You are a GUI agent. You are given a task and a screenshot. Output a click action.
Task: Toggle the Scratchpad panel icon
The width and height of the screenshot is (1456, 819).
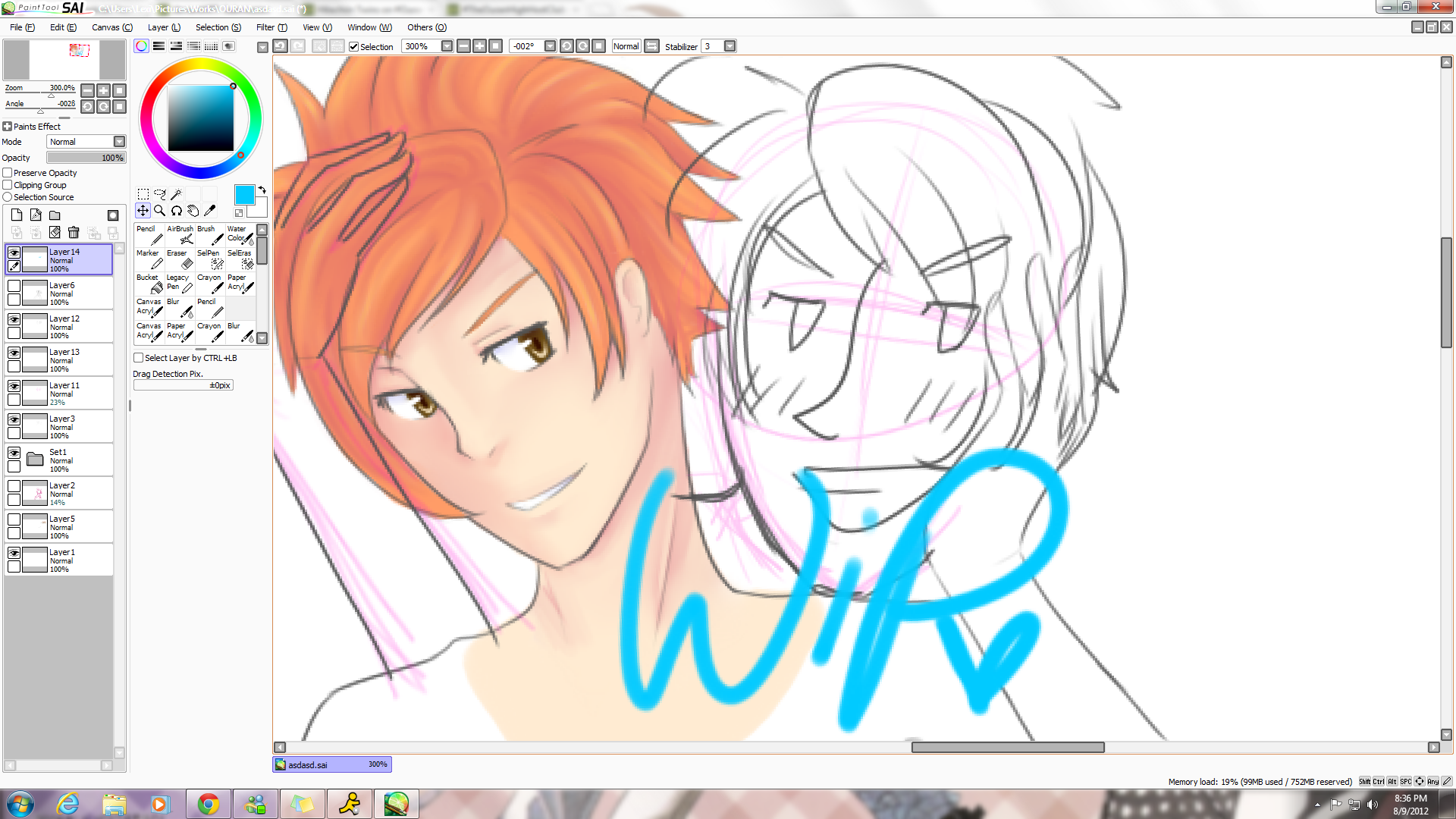[228, 46]
